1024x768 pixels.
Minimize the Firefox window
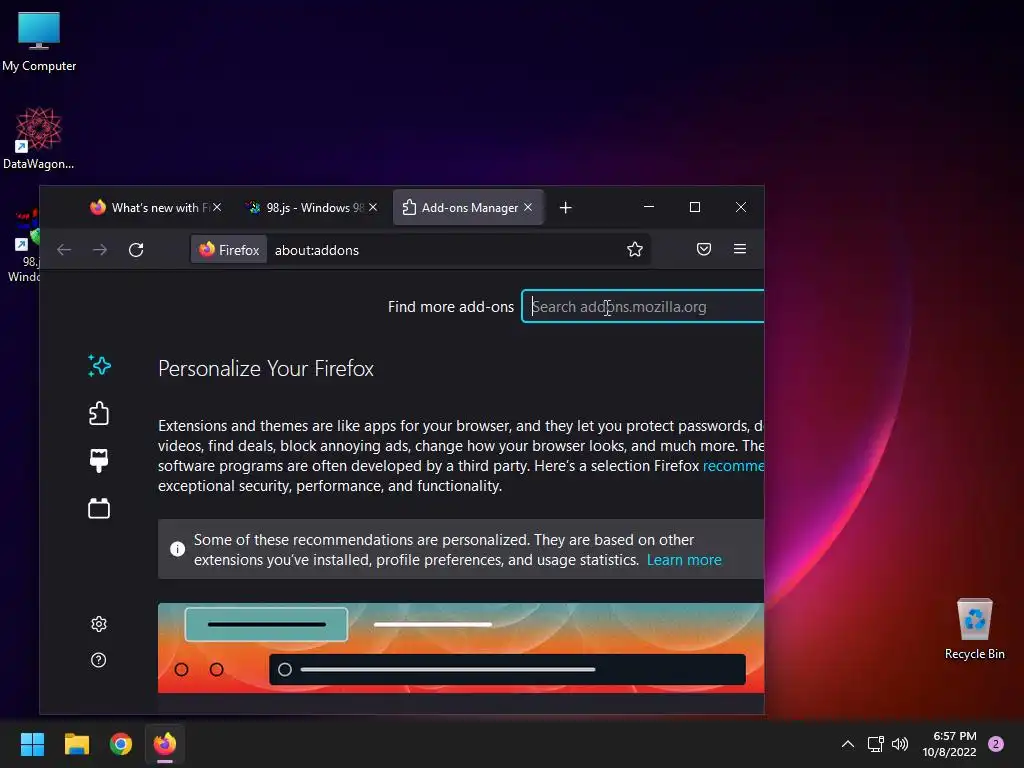coord(649,207)
